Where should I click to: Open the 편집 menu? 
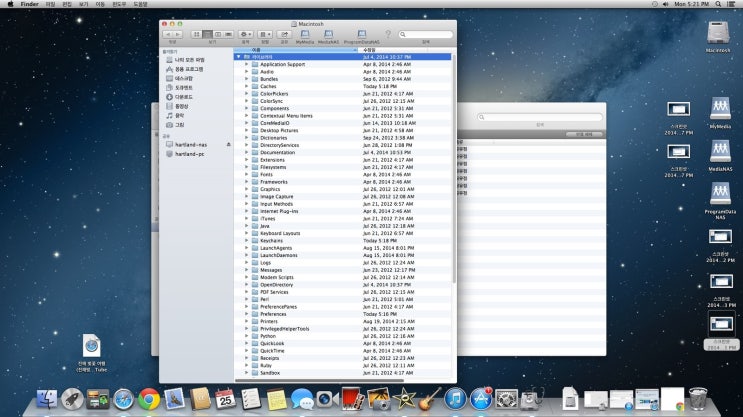[67, 4]
